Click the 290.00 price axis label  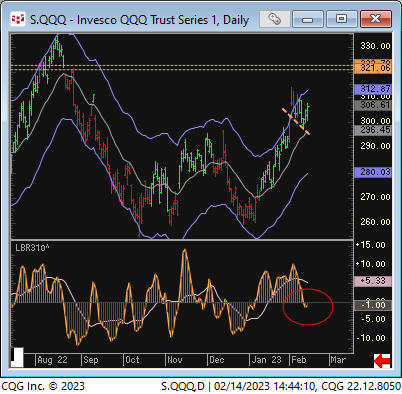click(x=375, y=146)
